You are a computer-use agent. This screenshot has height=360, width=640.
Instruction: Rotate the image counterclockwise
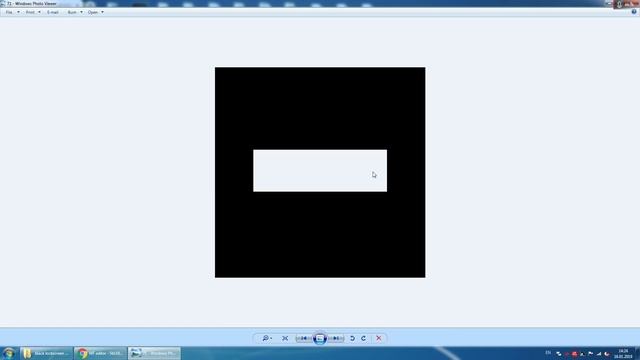pos(352,338)
